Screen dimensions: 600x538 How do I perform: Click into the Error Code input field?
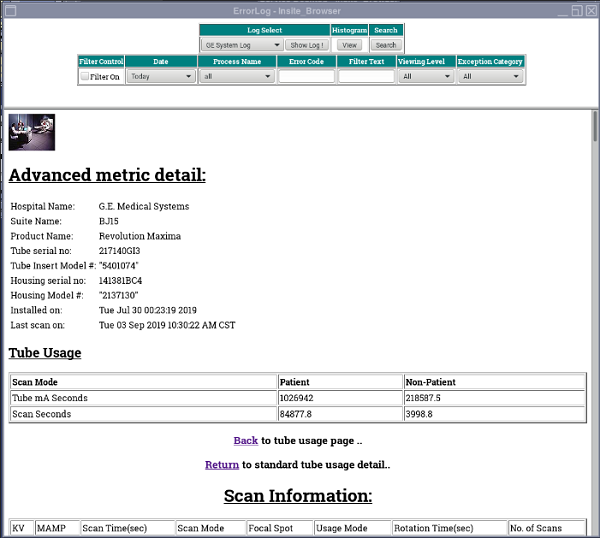[306, 76]
